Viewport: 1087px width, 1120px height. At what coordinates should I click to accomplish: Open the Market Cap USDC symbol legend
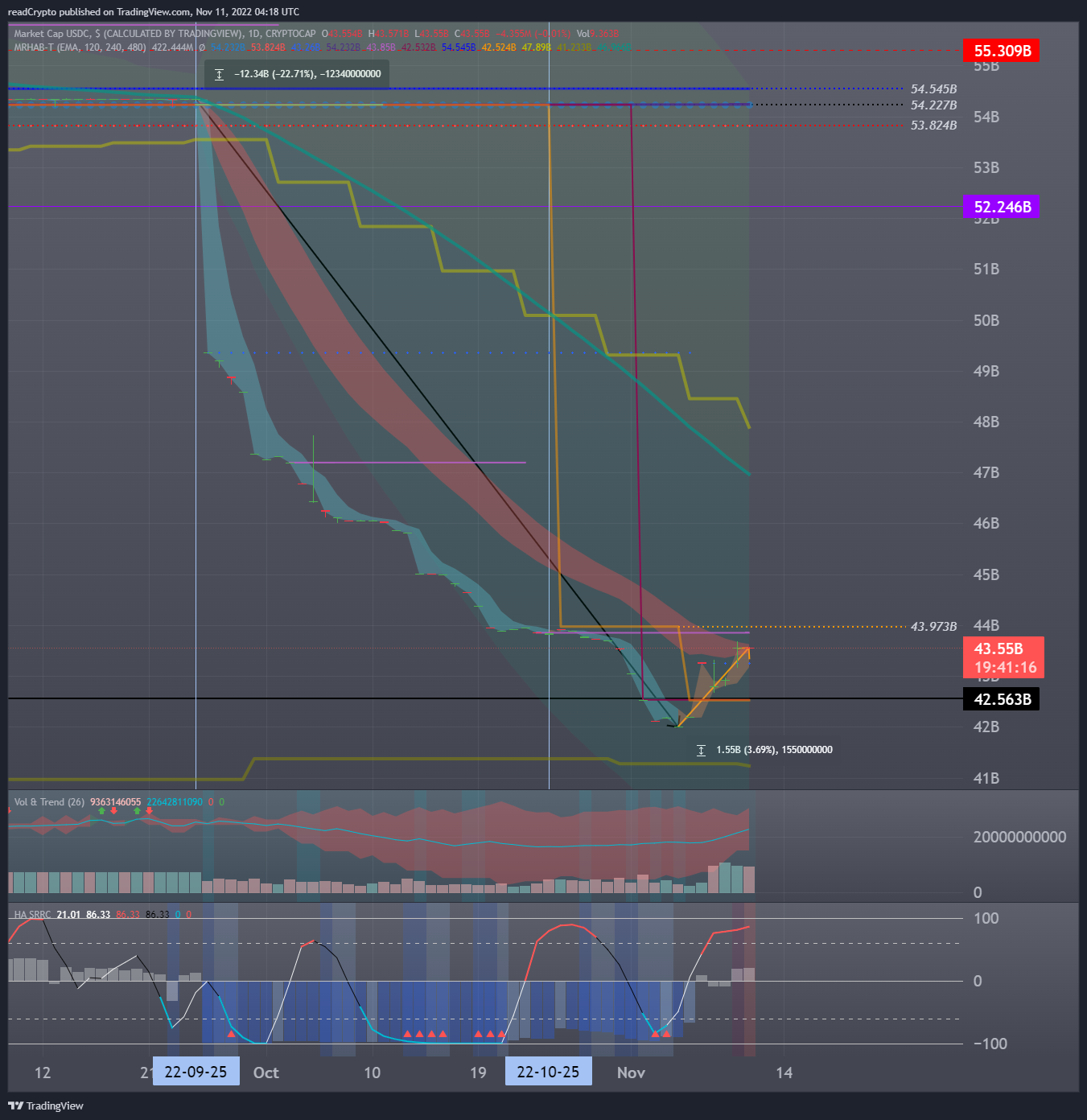click(165, 34)
